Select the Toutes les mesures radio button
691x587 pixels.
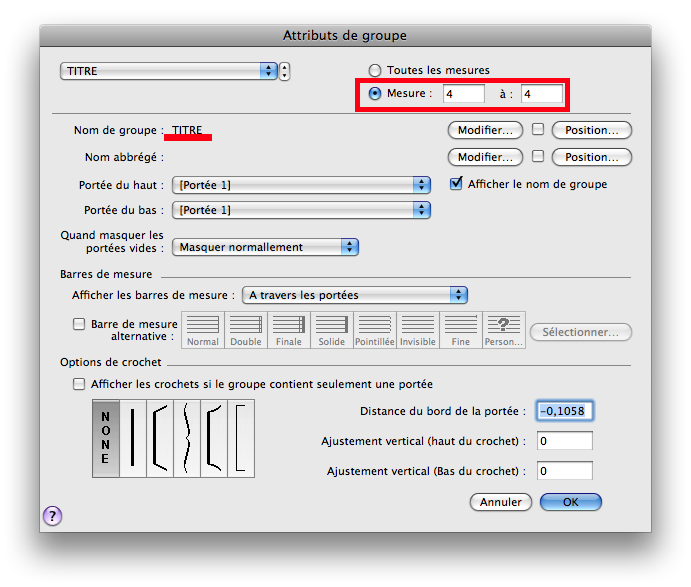click(375, 71)
